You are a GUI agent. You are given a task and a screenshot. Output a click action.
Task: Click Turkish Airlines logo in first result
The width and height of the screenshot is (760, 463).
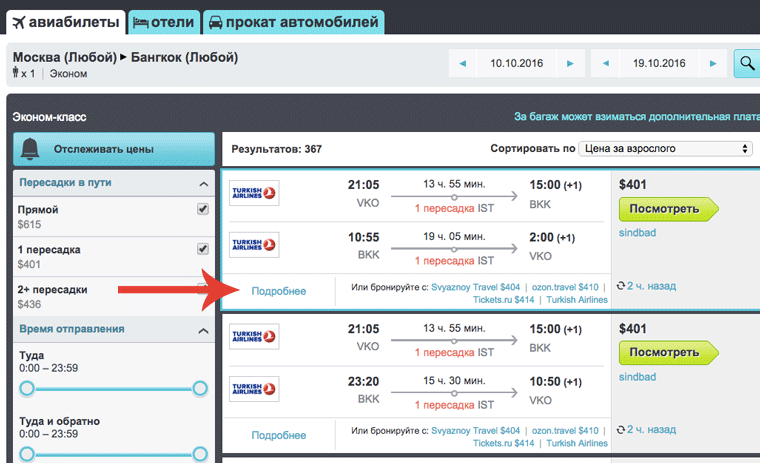click(254, 192)
